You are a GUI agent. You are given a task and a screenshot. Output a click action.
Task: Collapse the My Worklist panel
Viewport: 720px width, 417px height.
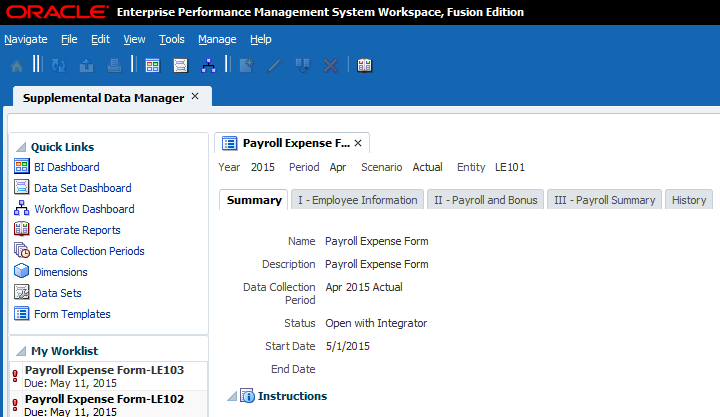(x=21, y=351)
